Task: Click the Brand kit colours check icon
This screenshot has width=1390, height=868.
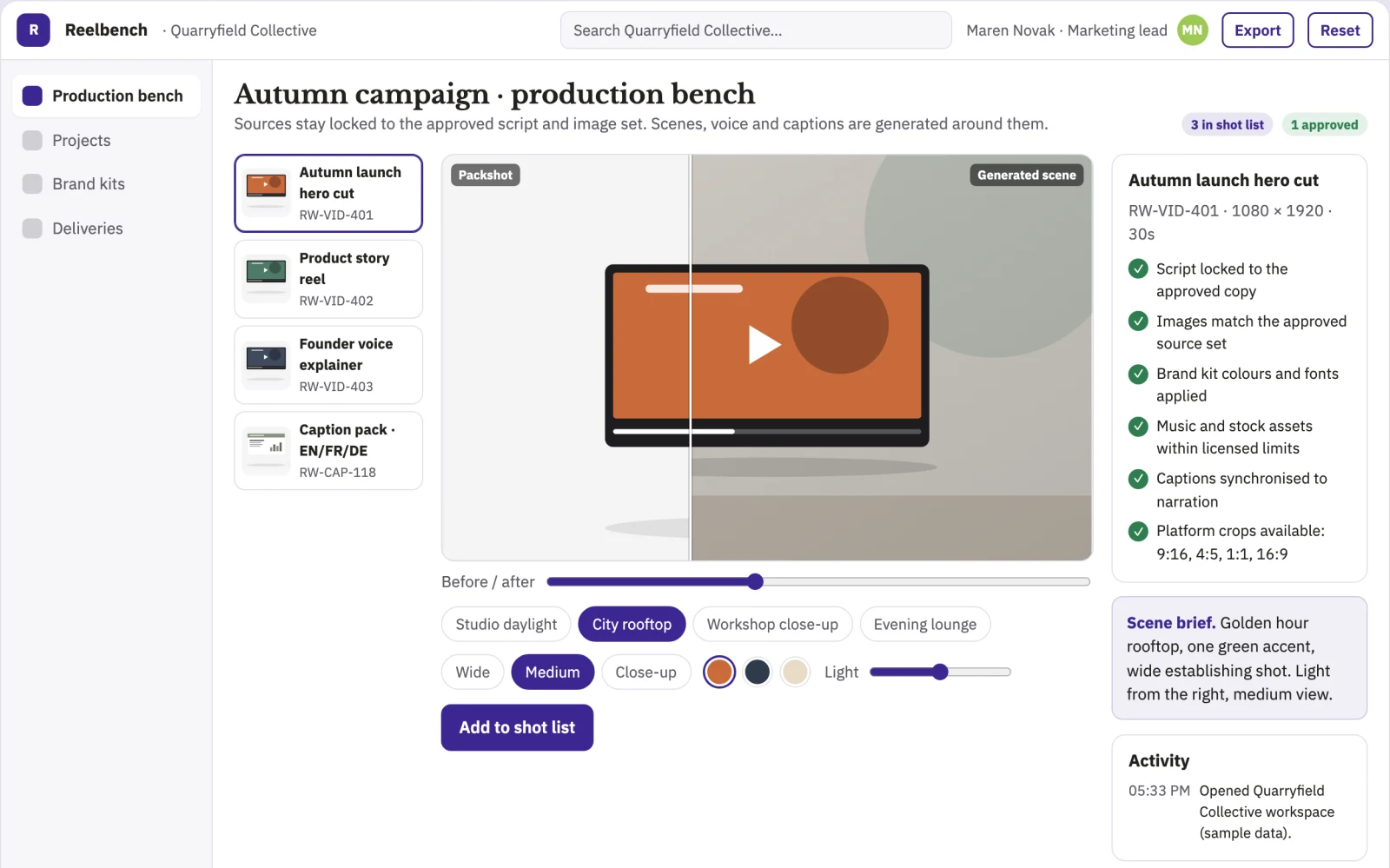Action: pyautogui.click(x=1138, y=374)
